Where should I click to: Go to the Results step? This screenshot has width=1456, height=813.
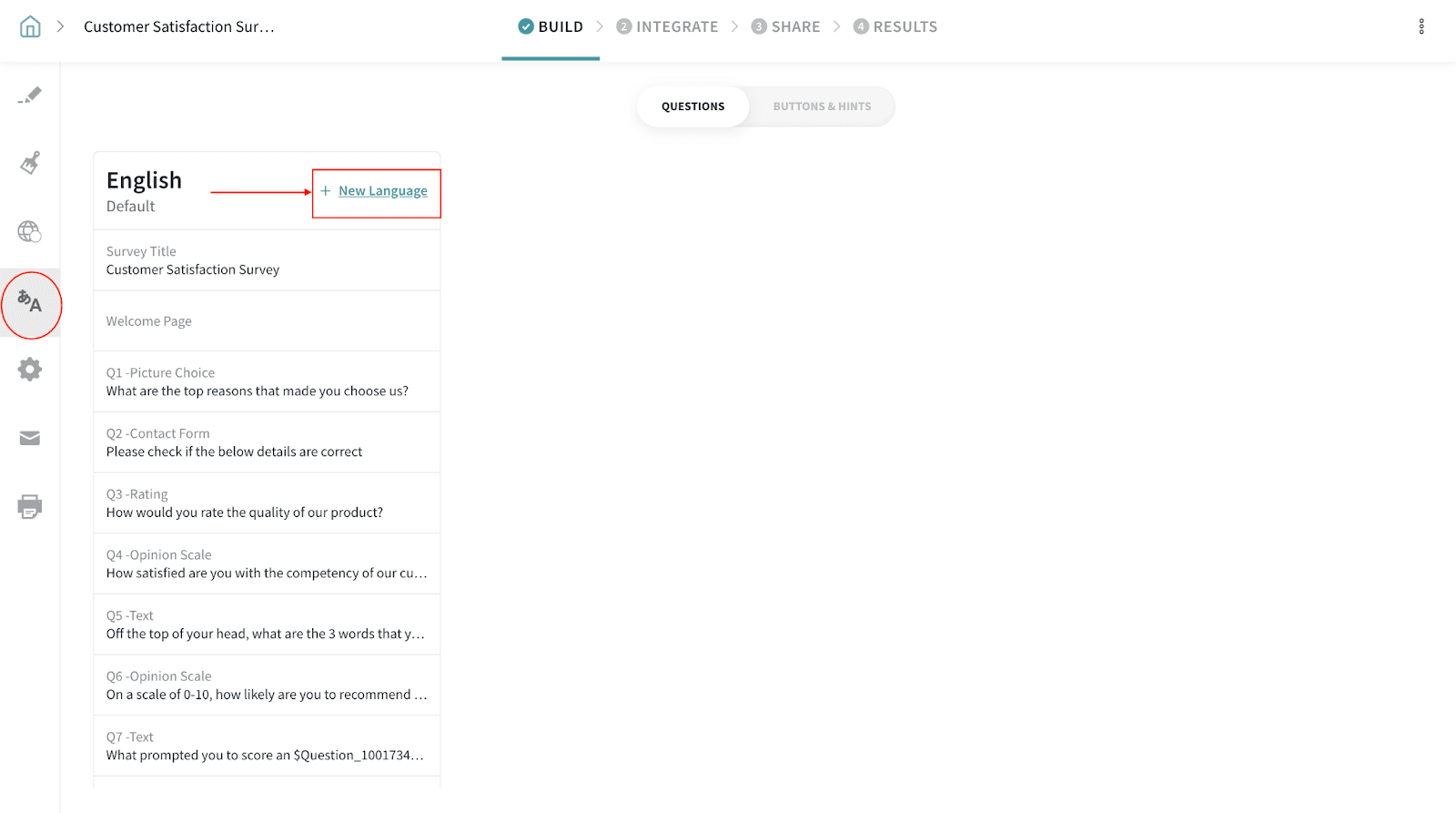pyautogui.click(x=895, y=27)
